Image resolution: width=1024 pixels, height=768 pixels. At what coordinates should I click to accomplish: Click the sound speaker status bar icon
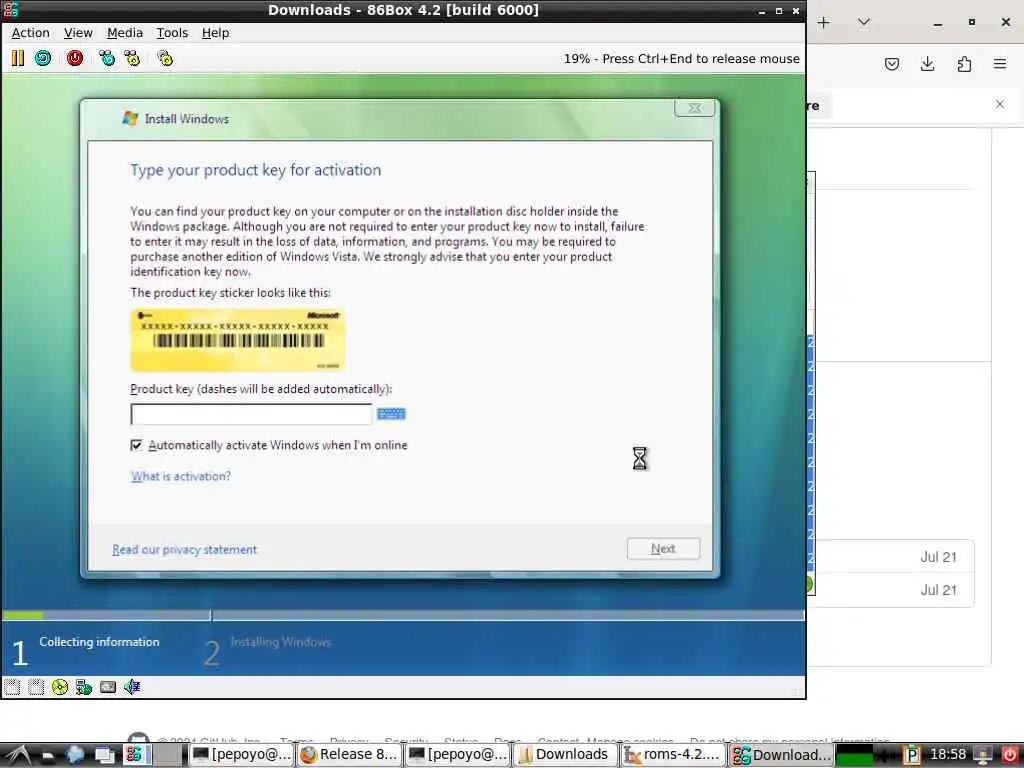132,686
